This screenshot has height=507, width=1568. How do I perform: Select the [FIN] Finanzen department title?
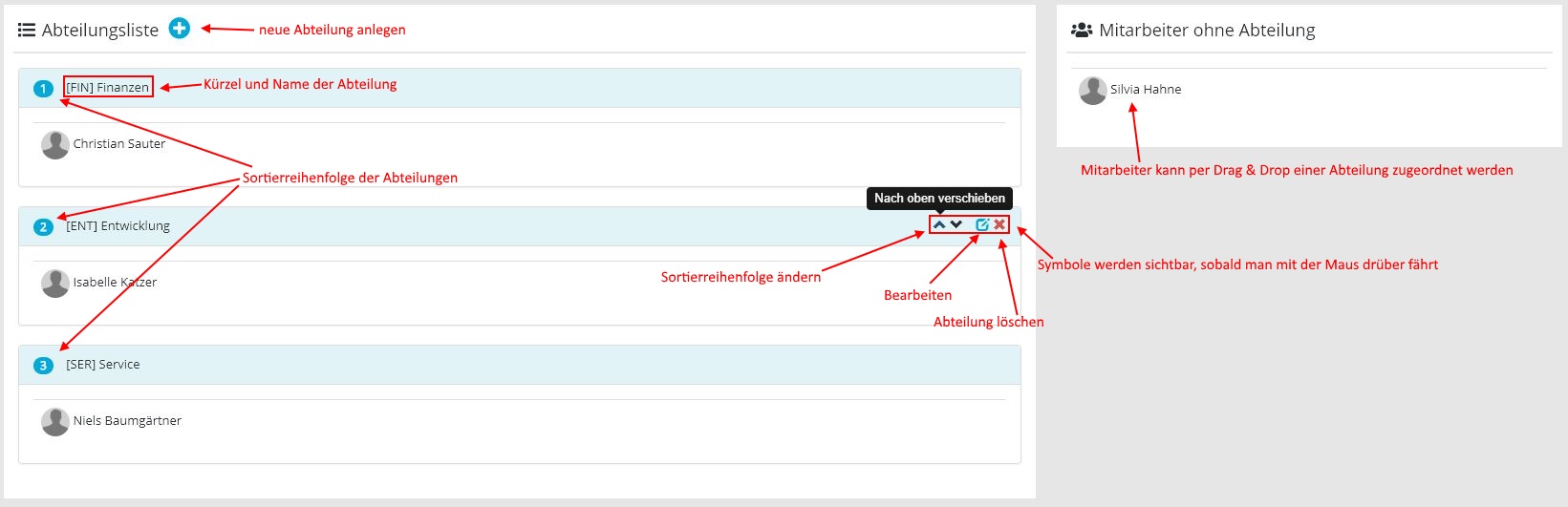click(x=108, y=87)
